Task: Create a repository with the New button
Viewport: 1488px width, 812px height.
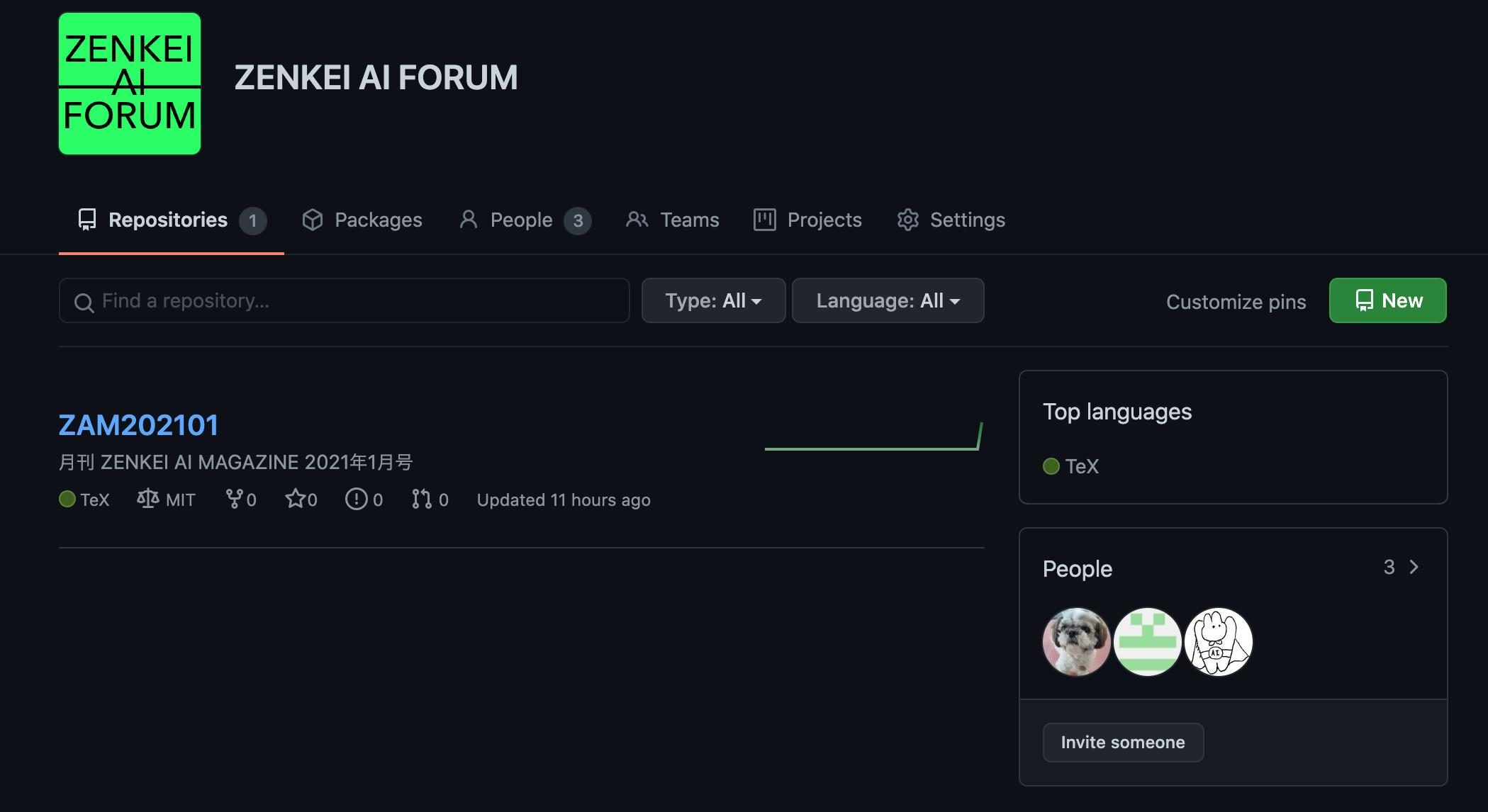Action: (1388, 300)
